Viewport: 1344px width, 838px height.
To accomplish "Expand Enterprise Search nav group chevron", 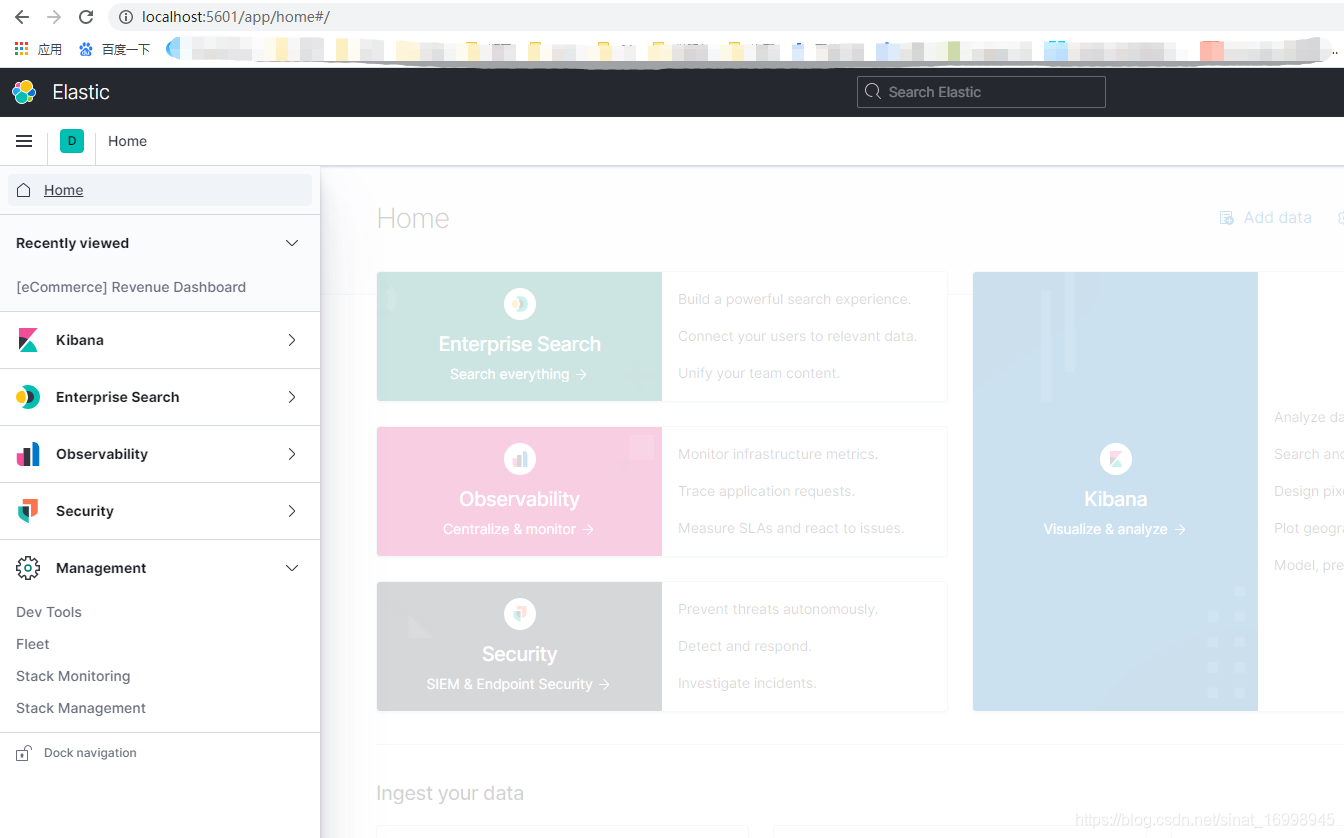I will click(292, 397).
